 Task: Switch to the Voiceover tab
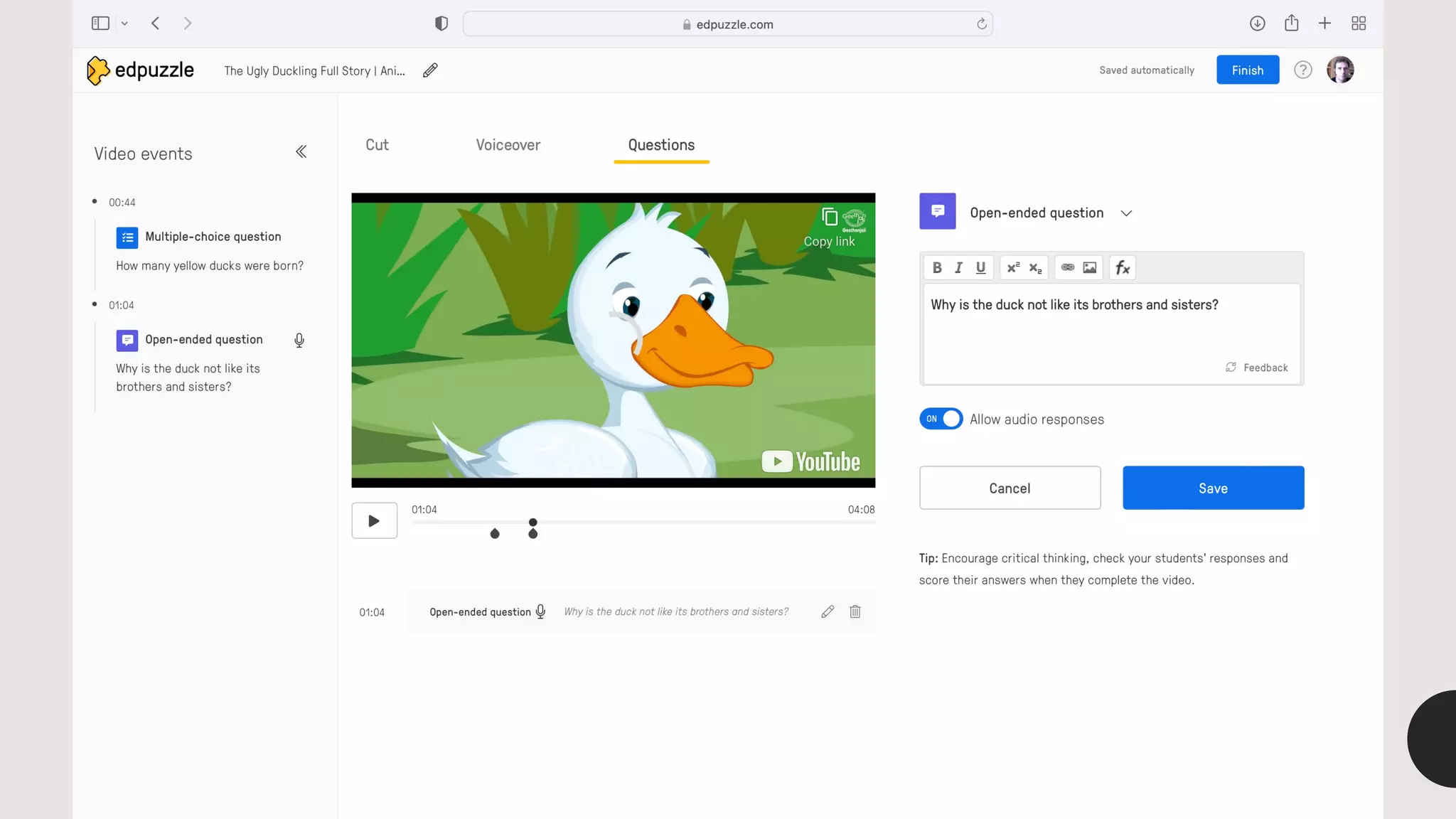[508, 145]
